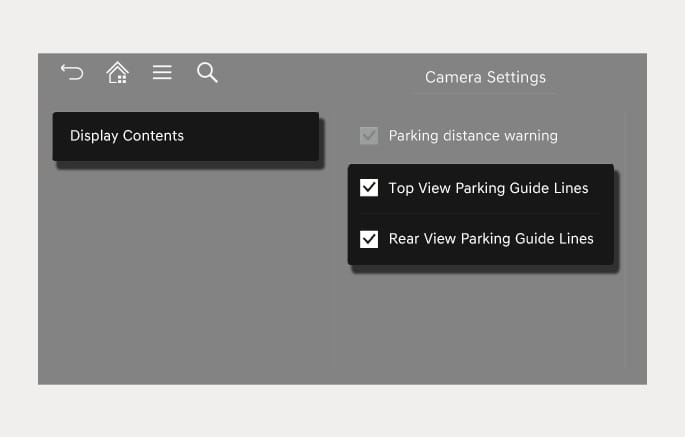Click the Camera Settings title

pos(485,77)
